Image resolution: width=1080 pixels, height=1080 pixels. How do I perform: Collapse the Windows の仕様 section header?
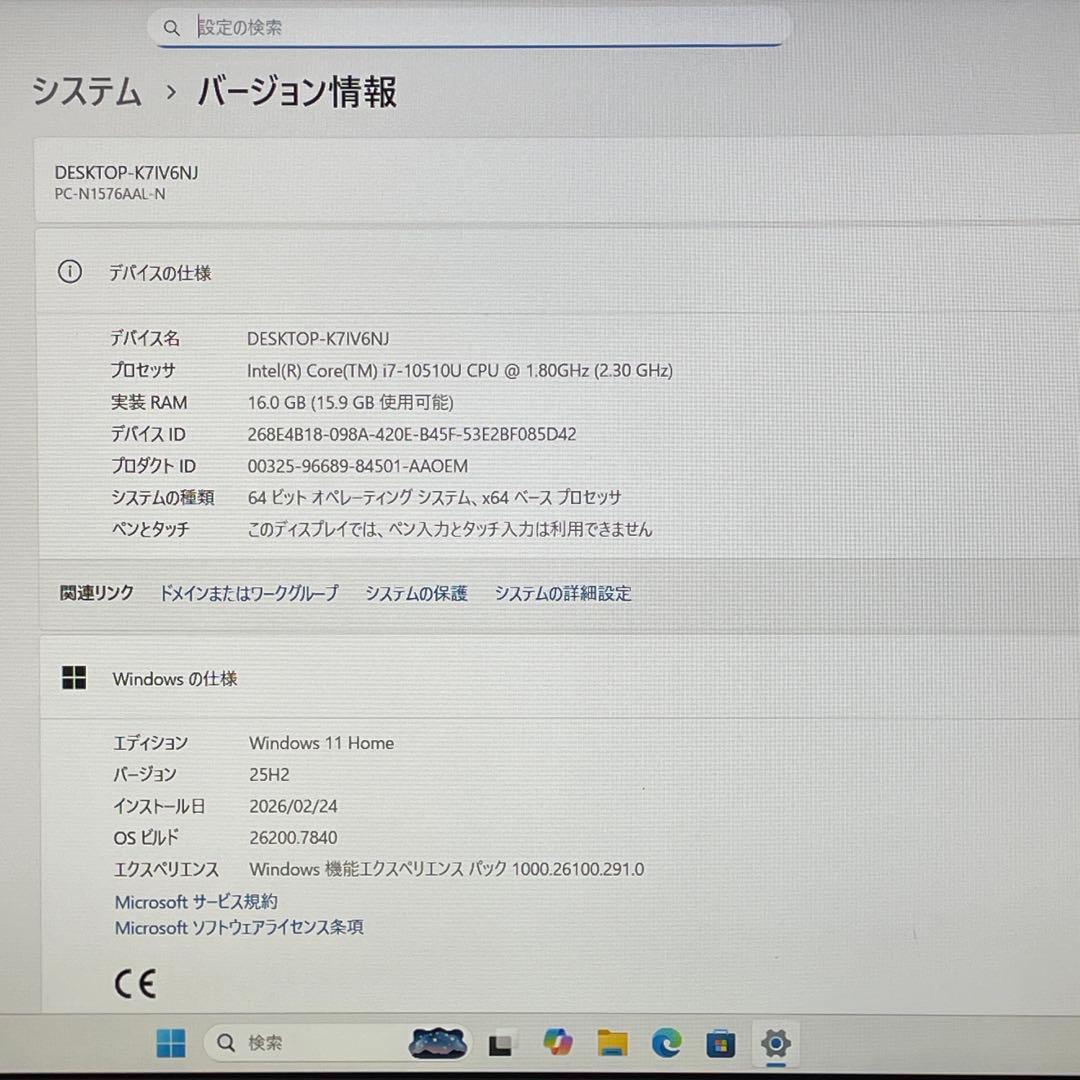[x=560, y=678]
